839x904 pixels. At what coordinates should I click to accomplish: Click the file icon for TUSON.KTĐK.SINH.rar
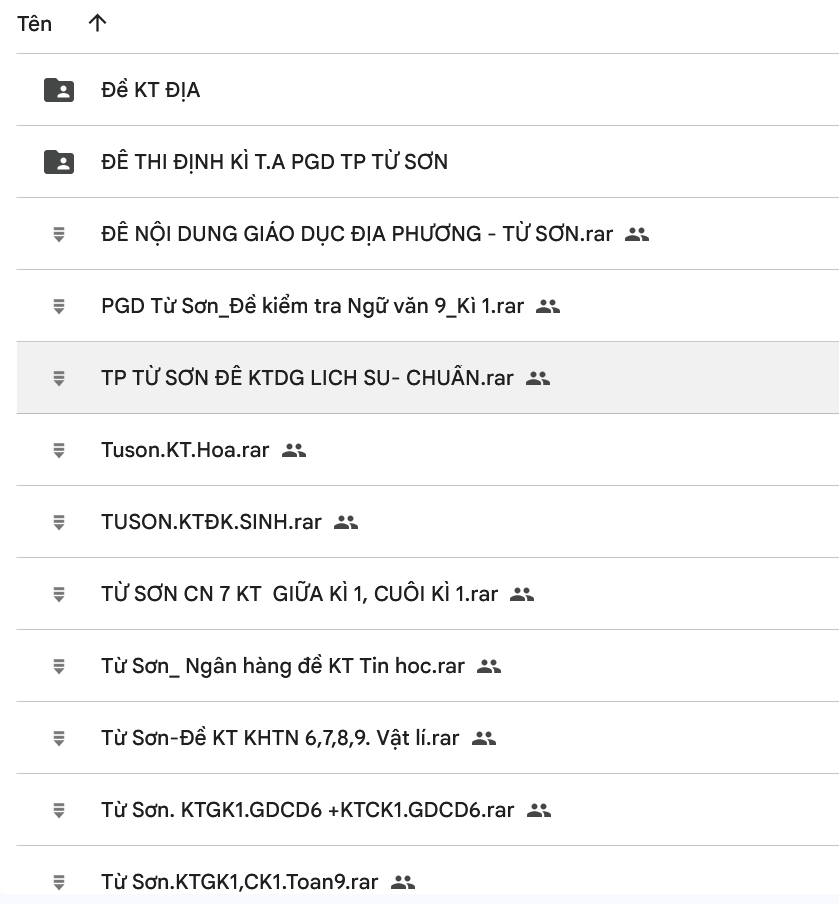(59, 522)
